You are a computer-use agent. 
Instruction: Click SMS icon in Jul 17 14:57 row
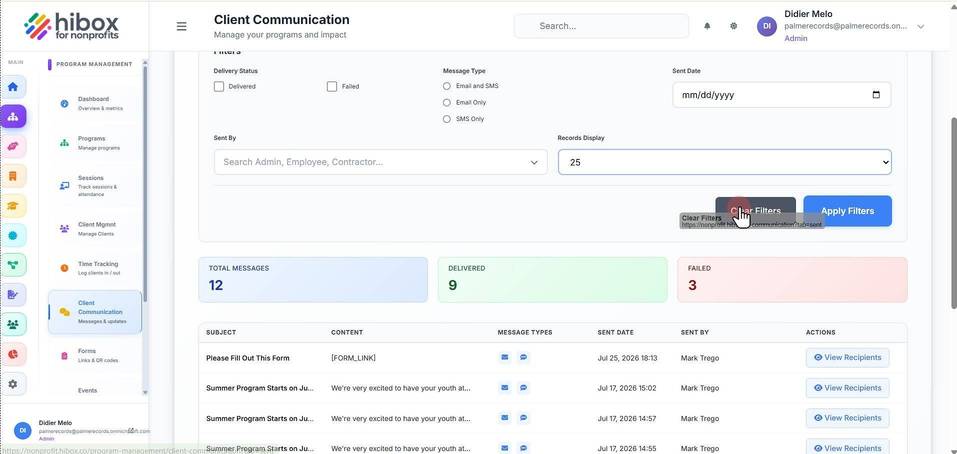(x=524, y=418)
